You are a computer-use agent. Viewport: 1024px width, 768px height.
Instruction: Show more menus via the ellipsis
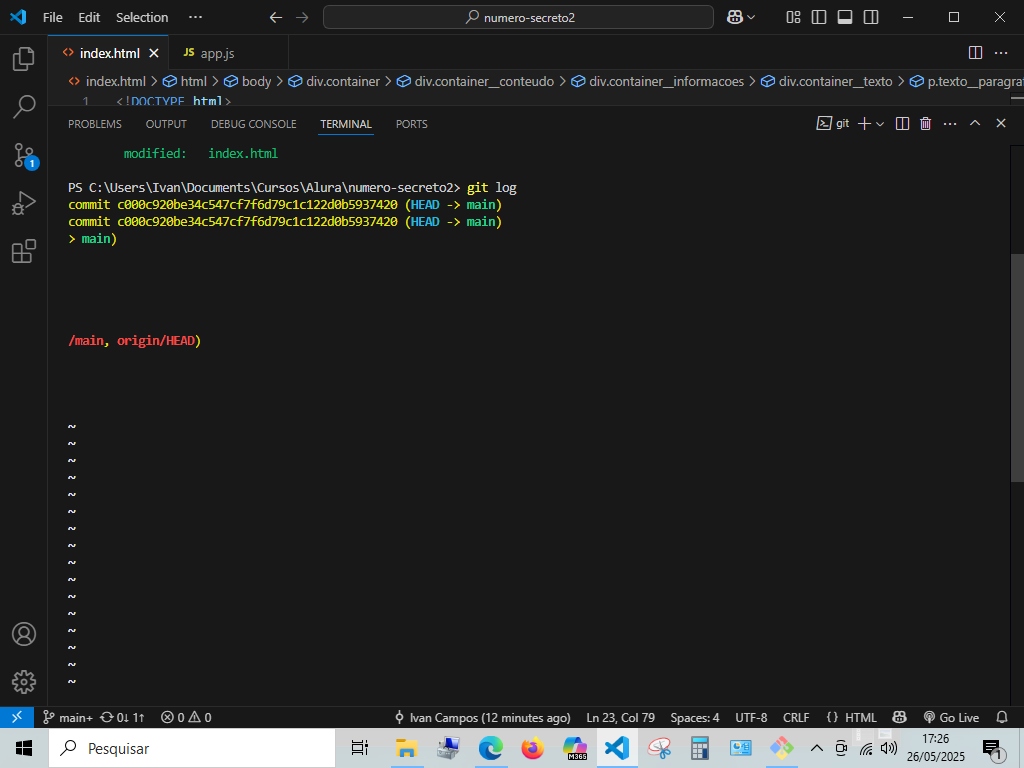(x=195, y=18)
